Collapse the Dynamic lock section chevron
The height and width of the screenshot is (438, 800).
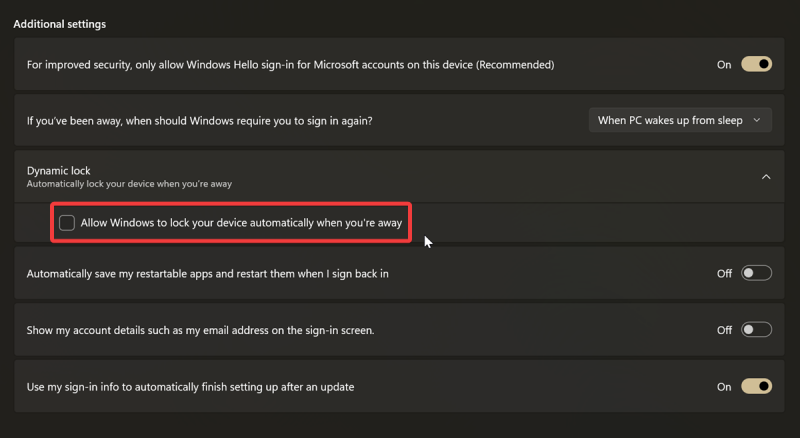[766, 177]
